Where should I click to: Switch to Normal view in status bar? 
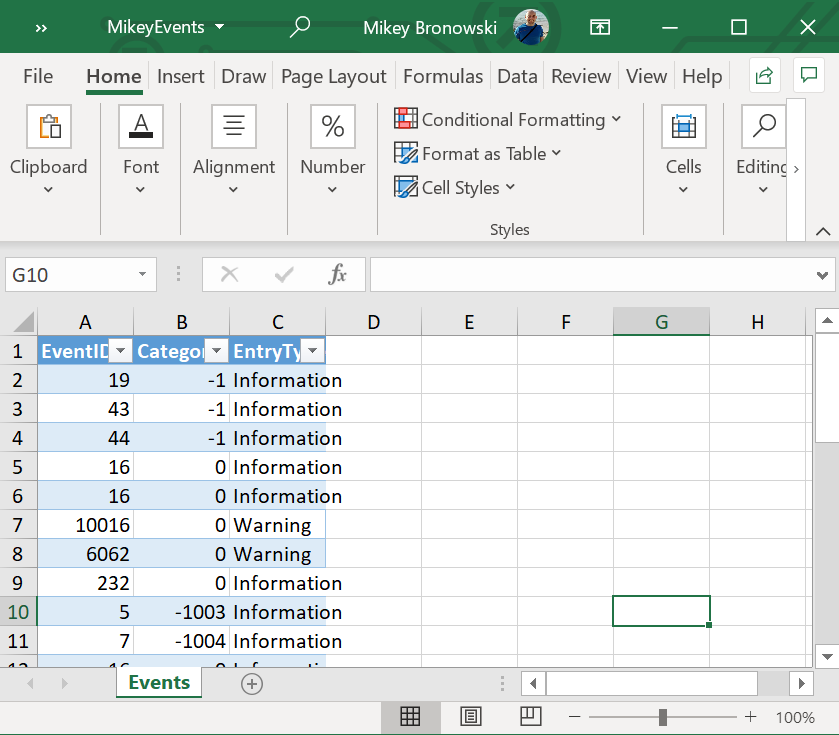click(410, 716)
